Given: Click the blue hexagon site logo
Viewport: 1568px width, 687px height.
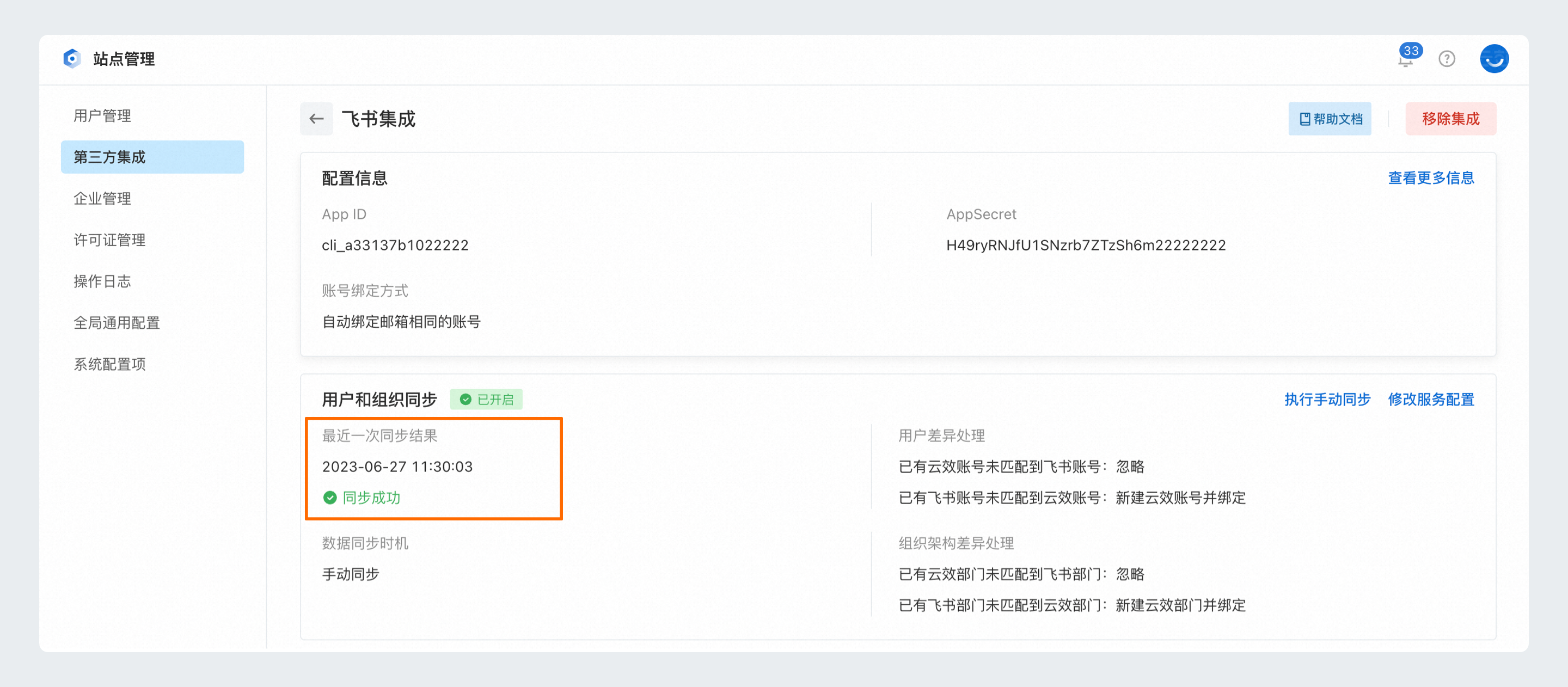Looking at the screenshot, I should coord(72,58).
